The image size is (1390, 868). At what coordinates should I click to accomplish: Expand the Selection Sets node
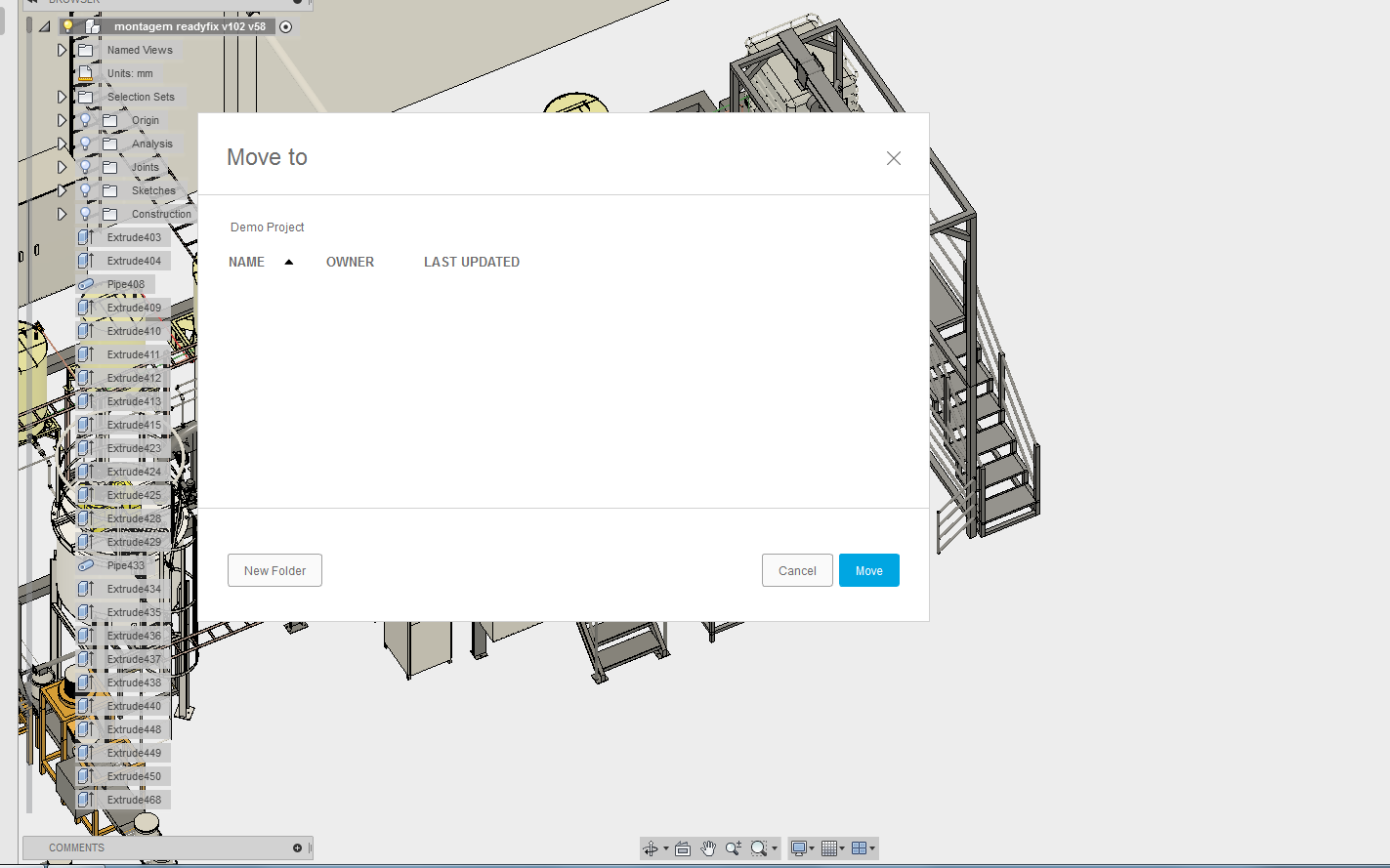tap(62, 97)
